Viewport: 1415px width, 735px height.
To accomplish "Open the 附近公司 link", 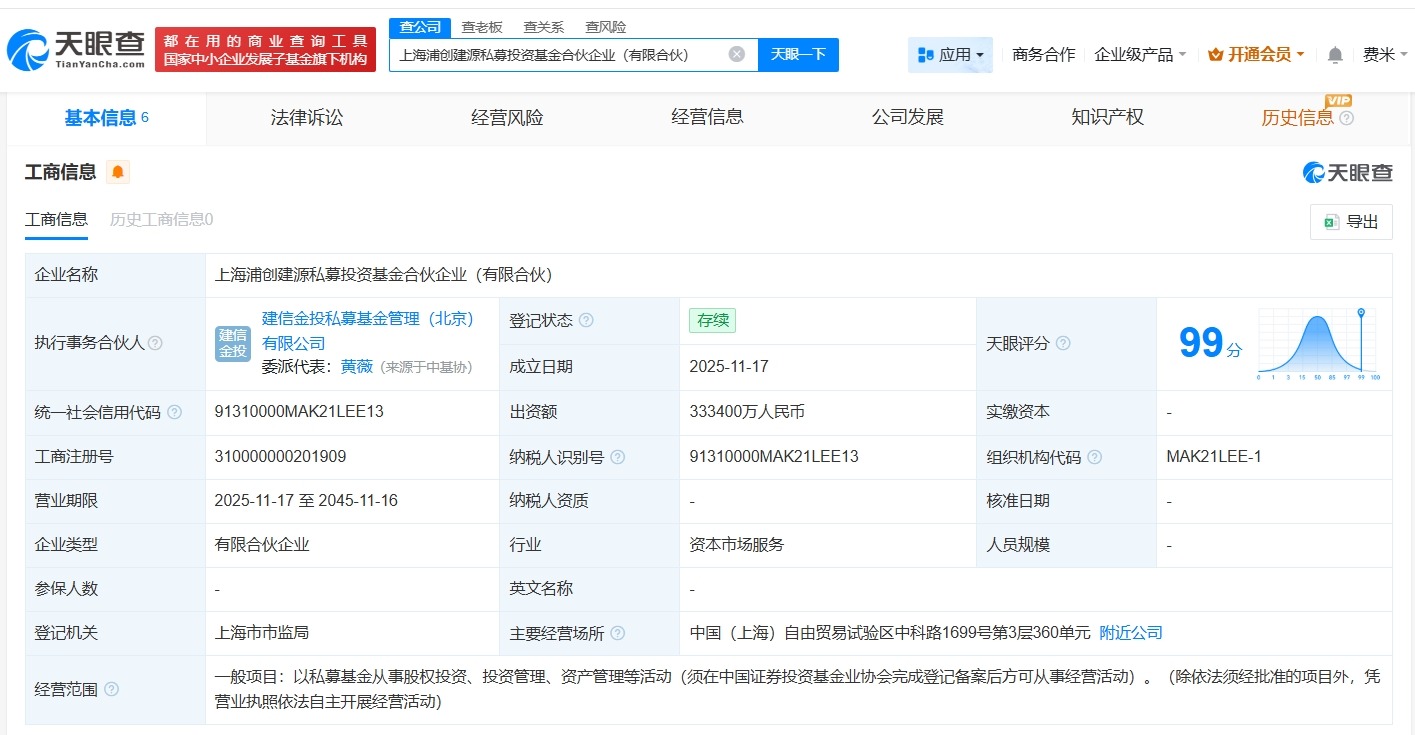I will [1130, 632].
